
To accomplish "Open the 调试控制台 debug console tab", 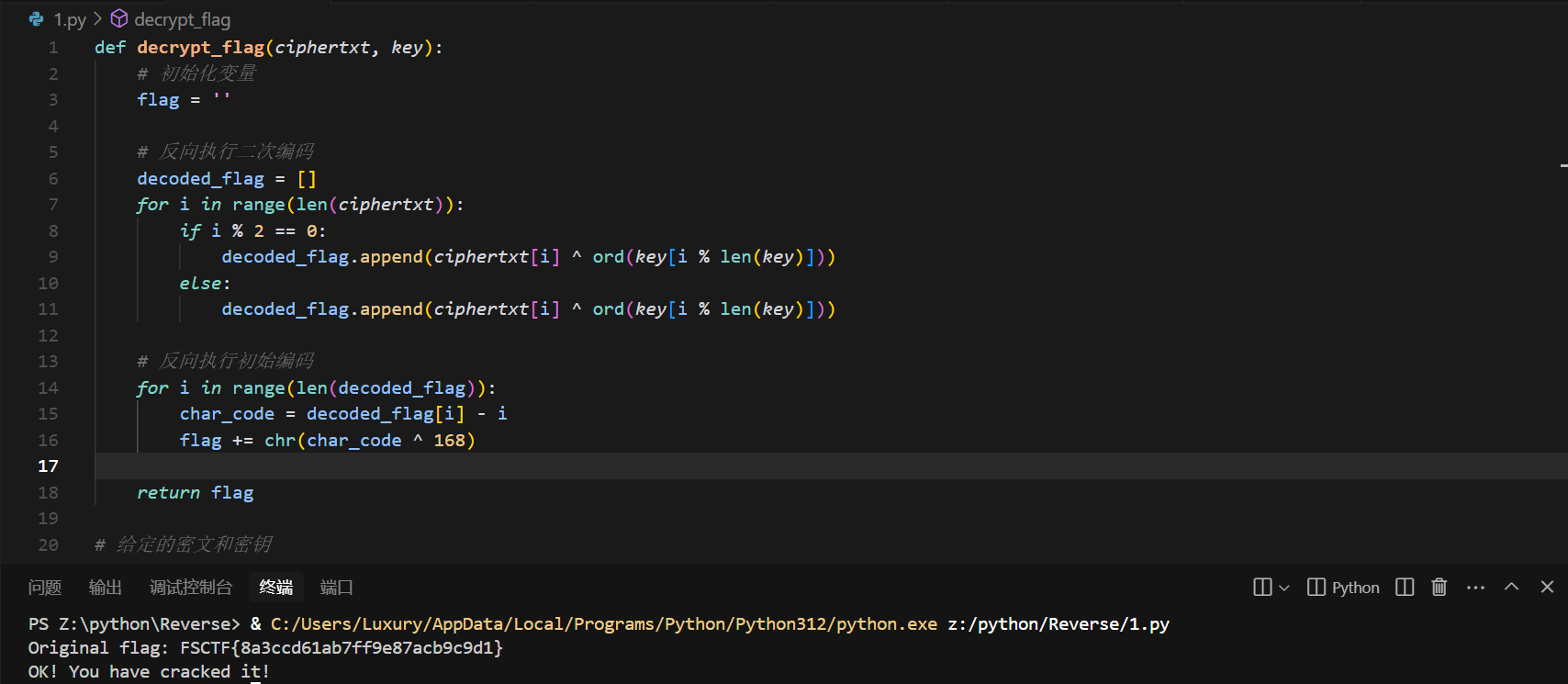I will point(191,588).
